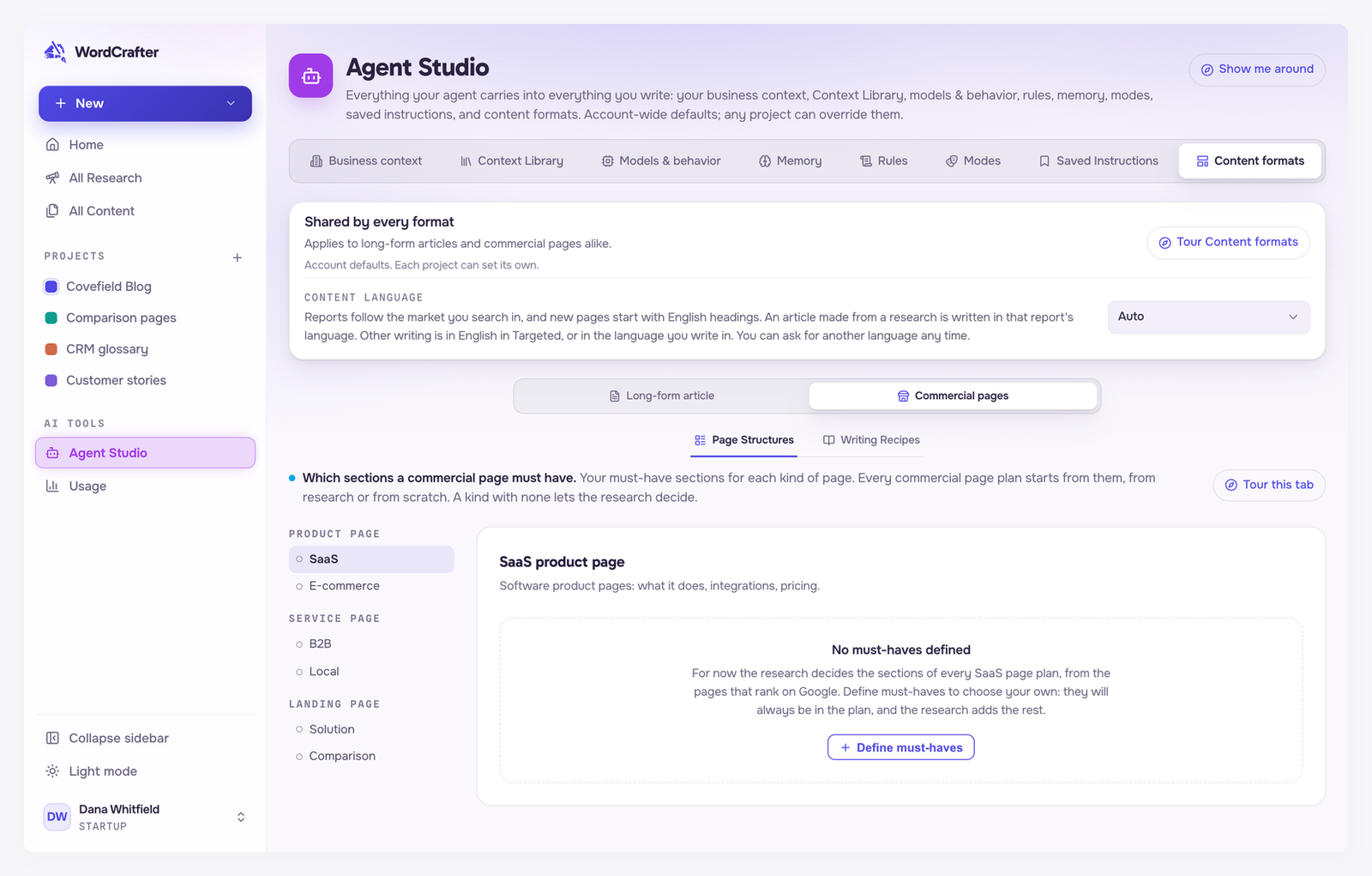Switch to Writing Recipes sub-tab

(871, 440)
